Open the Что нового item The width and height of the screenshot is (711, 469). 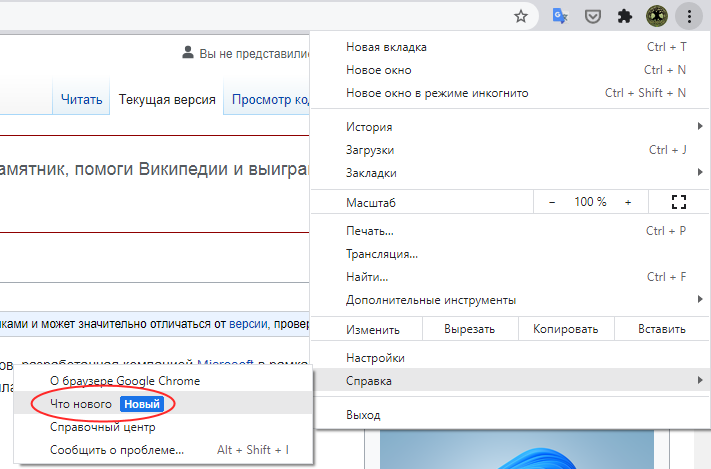(163, 403)
